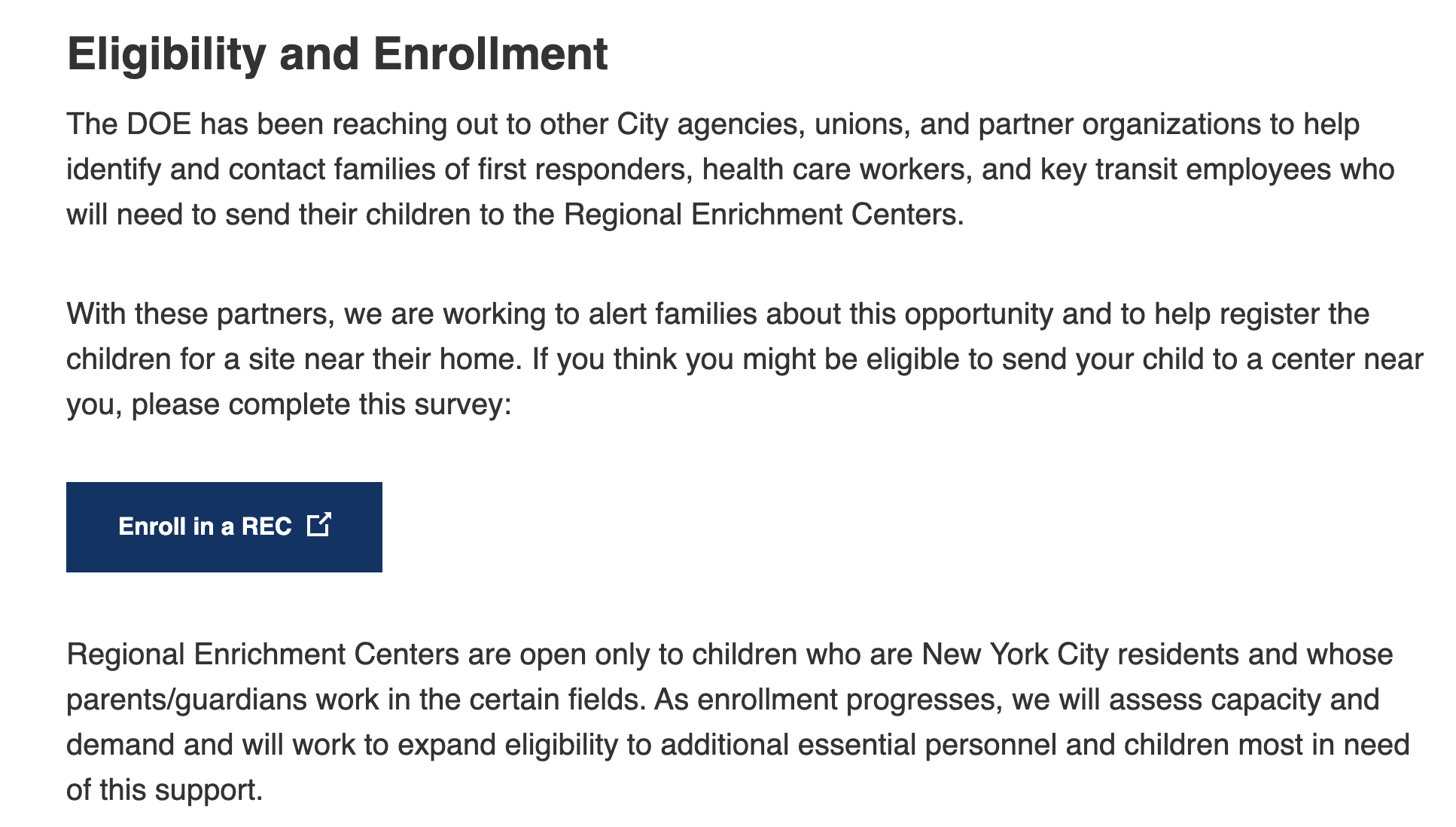This screenshot has width=1456, height=827.
Task: Click the words of this support
Action: pyautogui.click(x=164, y=790)
